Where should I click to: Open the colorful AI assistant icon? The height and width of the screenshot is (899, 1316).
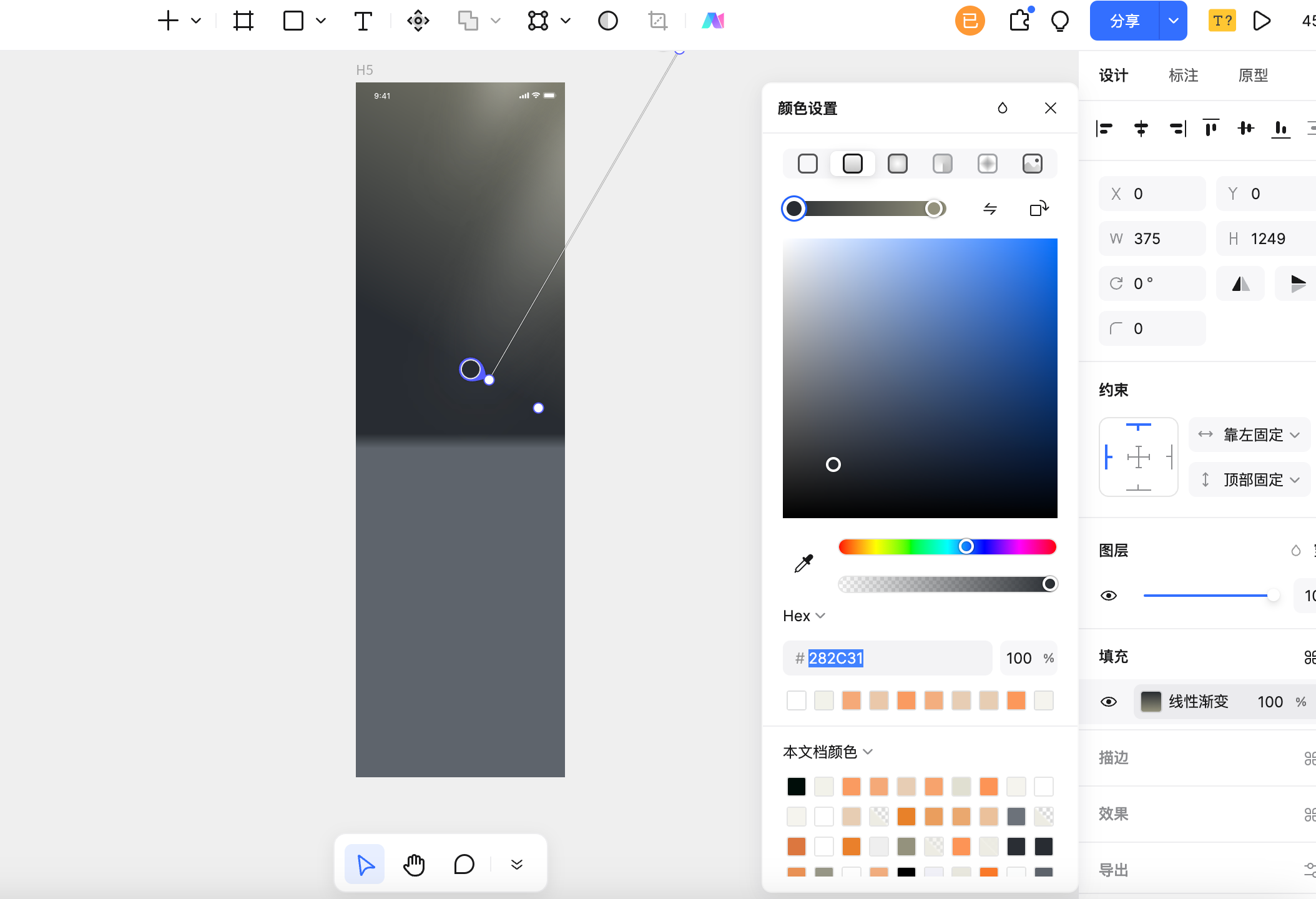tap(712, 21)
